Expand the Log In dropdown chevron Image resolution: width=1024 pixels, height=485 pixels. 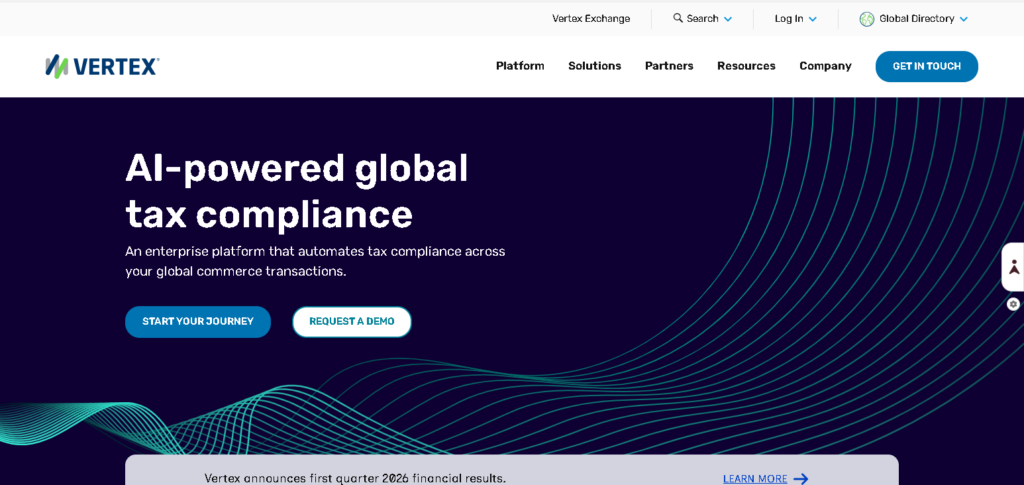point(812,20)
